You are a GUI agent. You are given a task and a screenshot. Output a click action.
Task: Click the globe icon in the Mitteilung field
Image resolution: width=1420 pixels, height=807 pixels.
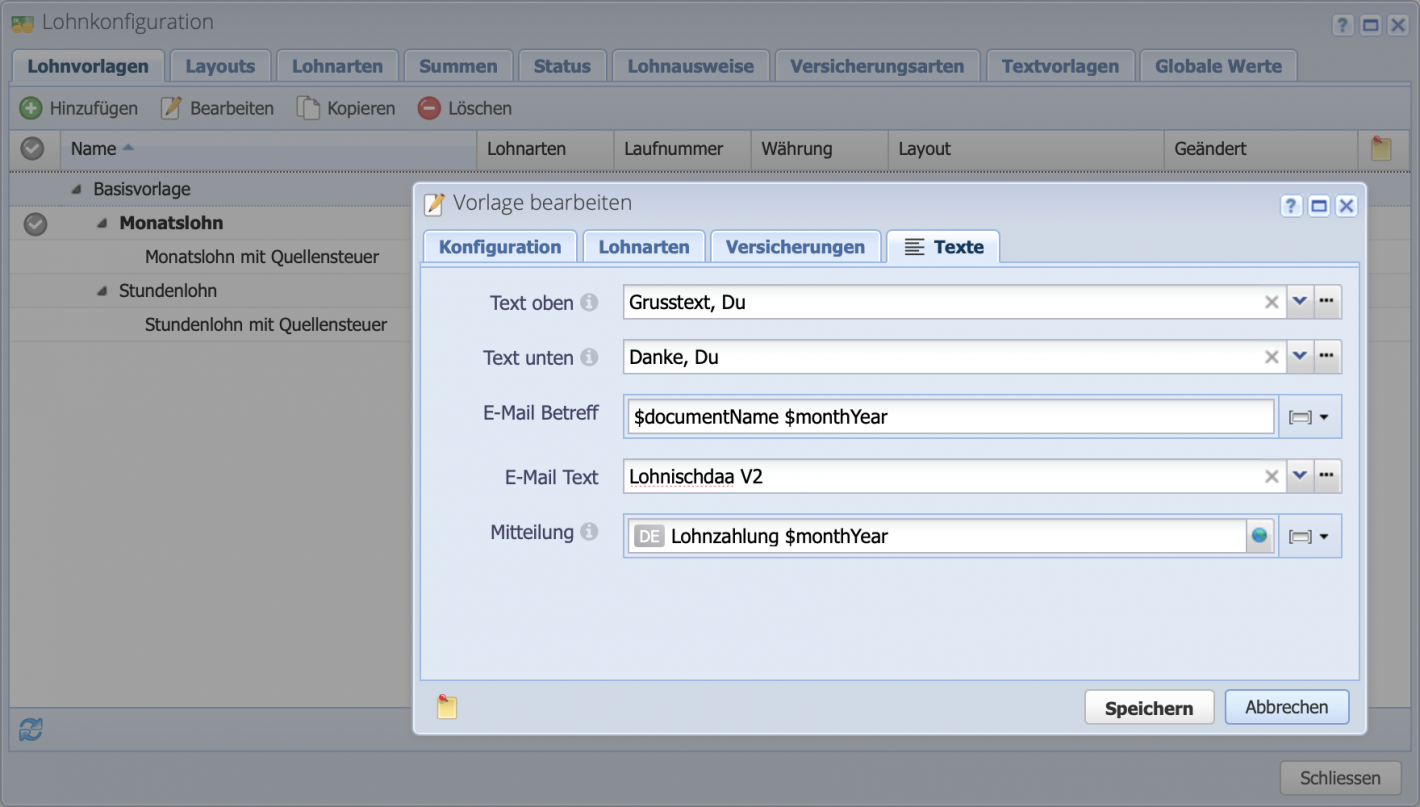pos(1260,536)
